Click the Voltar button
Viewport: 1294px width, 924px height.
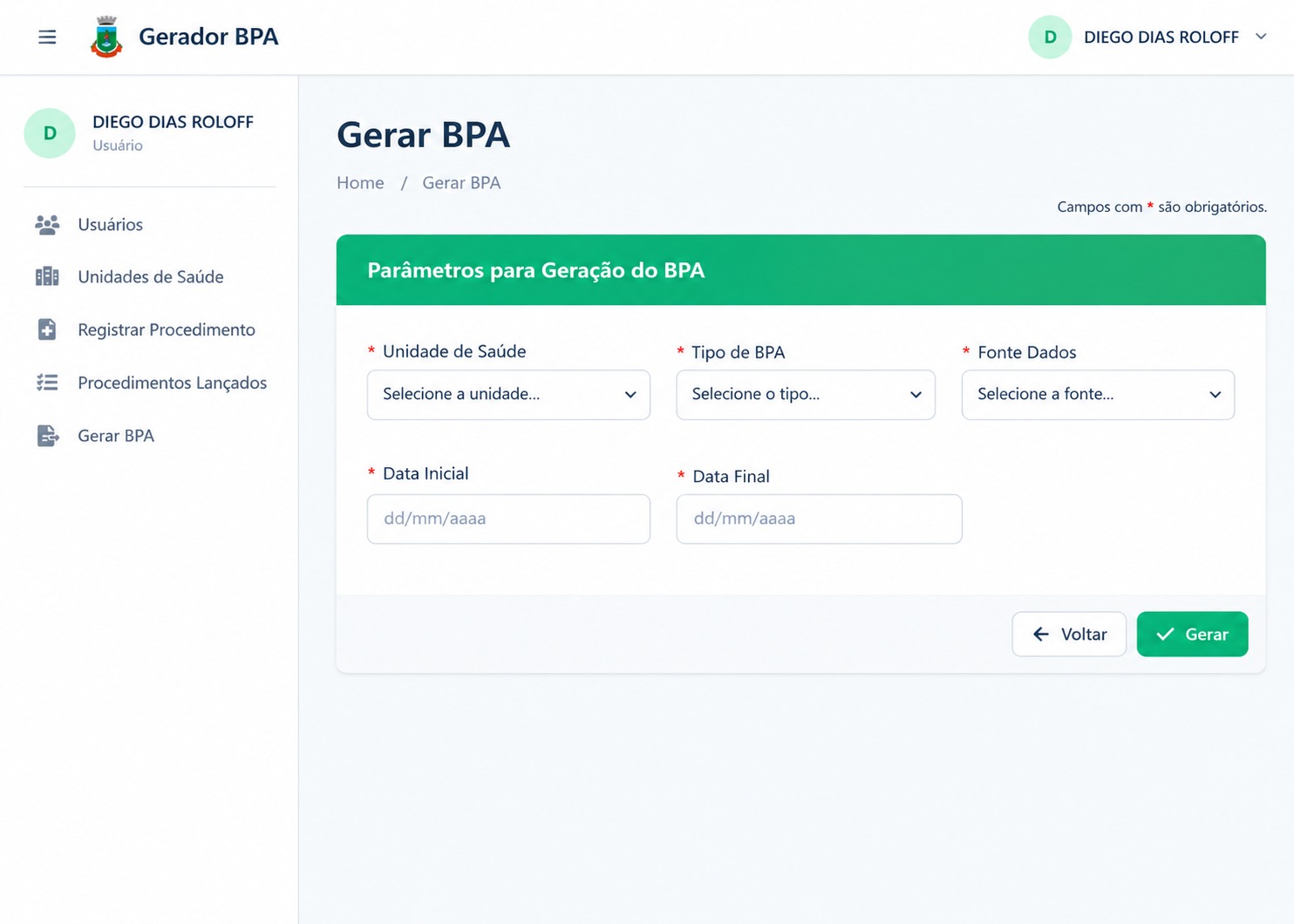click(1069, 635)
